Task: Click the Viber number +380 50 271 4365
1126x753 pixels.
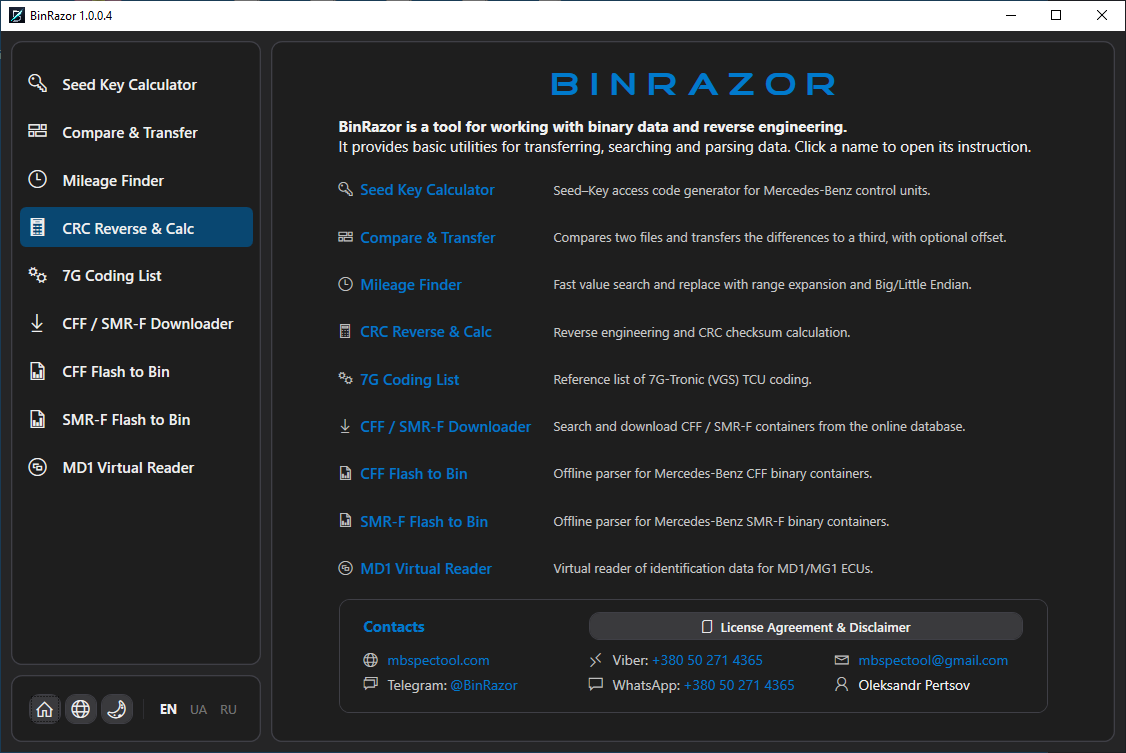Action: point(707,660)
